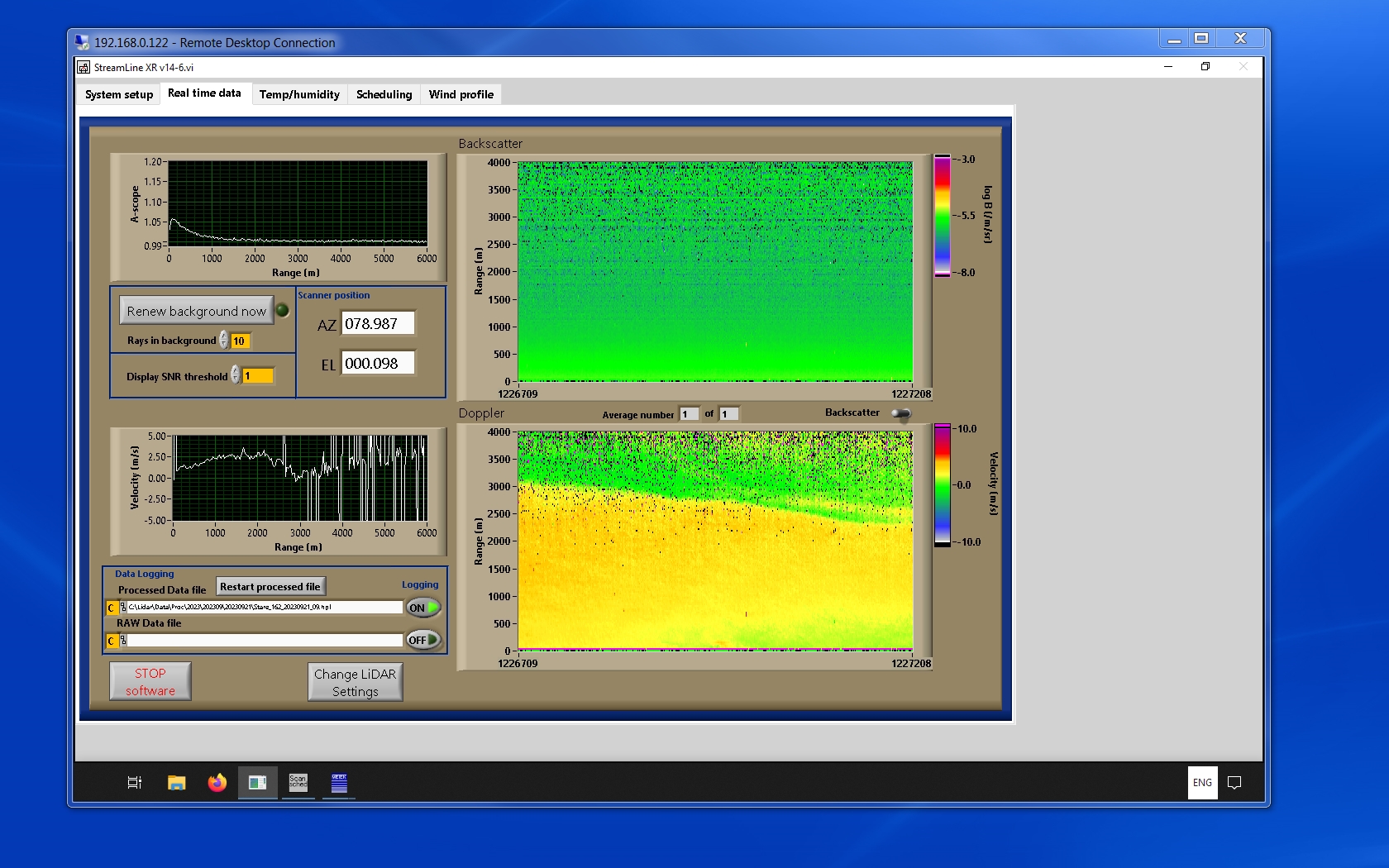Open Firefox from the remote taskbar
This screenshot has height=868, width=1389.
(x=217, y=782)
